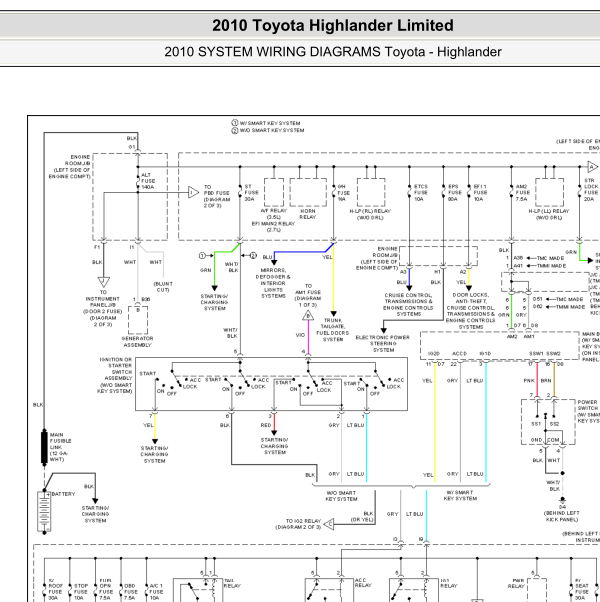
Task: Click the triangle connector marked C
Action: point(329,524)
